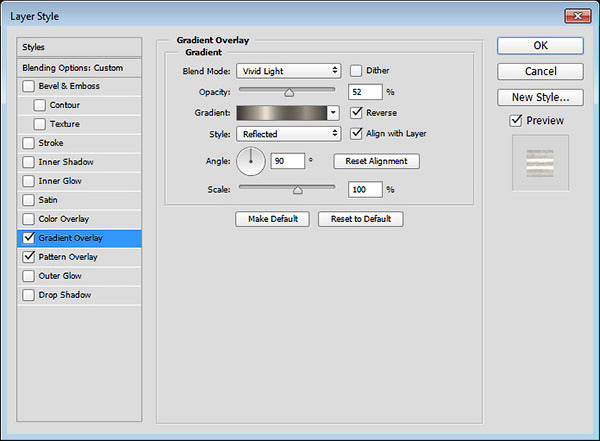
Task: Turn on the Drop Shadow checkbox
Action: tap(28, 295)
